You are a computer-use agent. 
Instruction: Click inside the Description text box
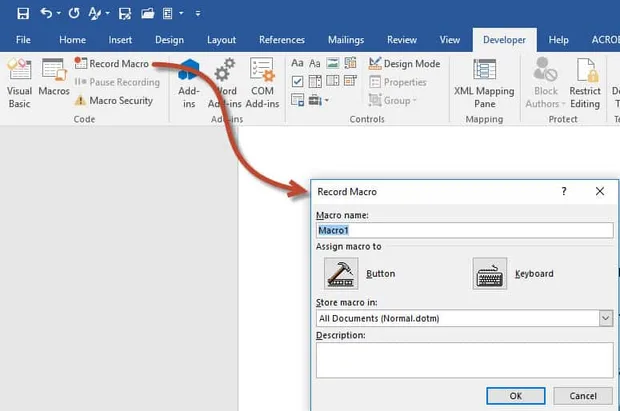(465, 360)
